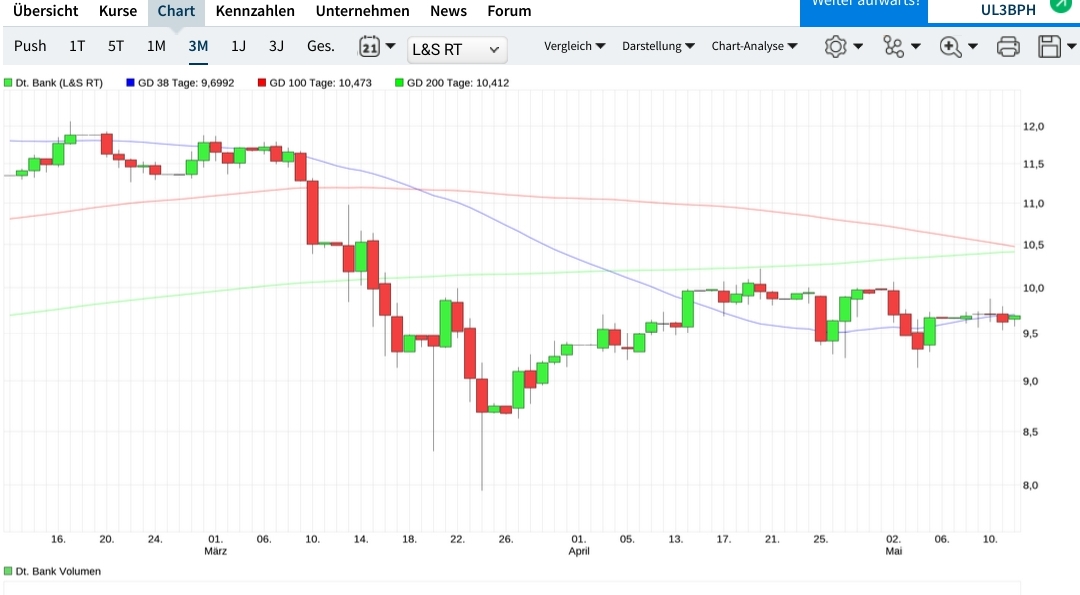Open the print chart icon

1007,46
